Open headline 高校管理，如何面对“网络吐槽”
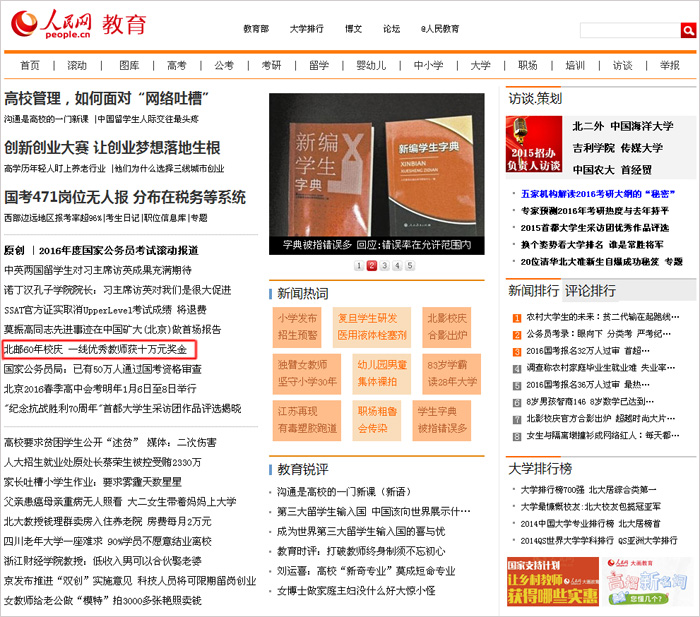Screen dimensions: 700x617 coord(106,99)
